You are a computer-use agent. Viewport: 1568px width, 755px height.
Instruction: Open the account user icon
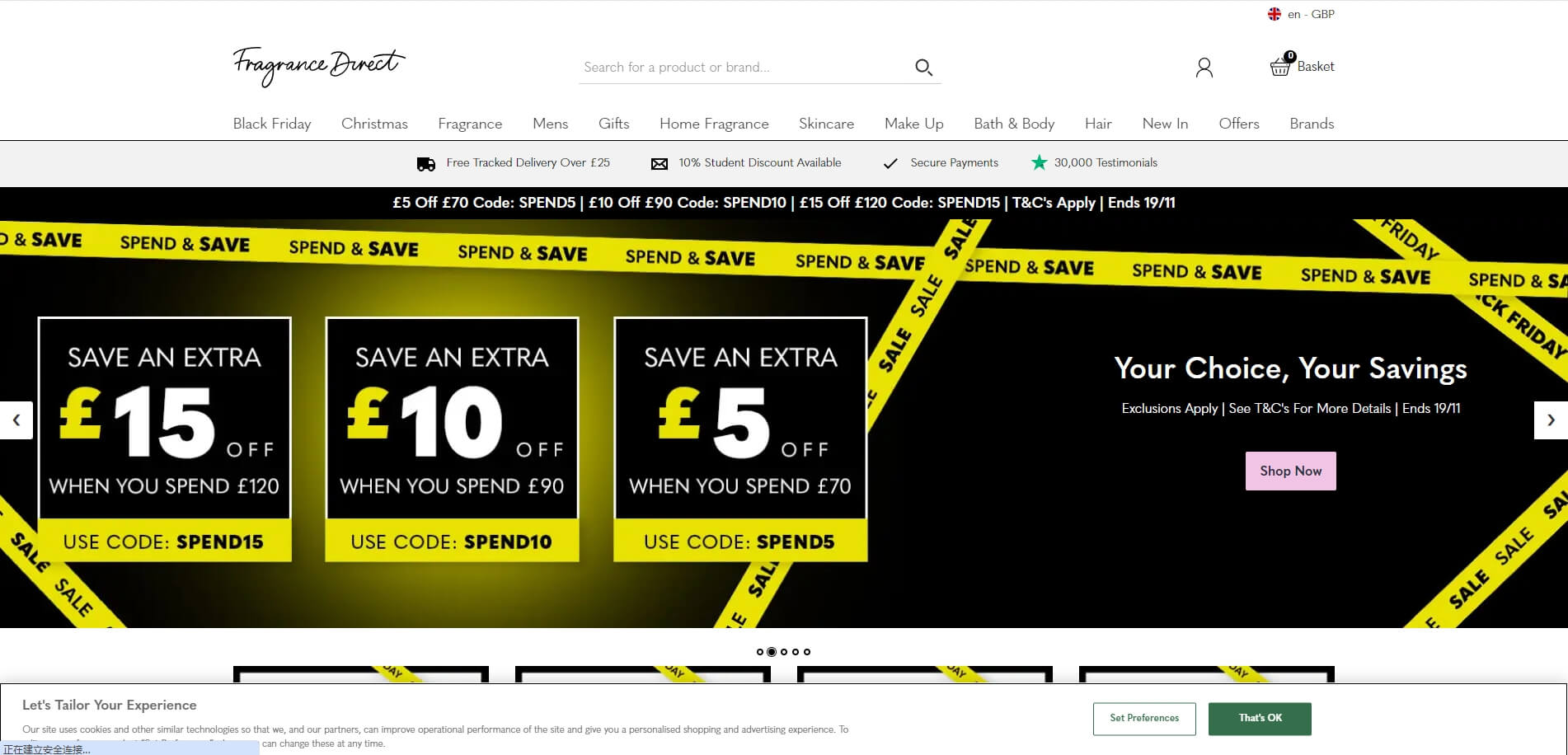1204,68
